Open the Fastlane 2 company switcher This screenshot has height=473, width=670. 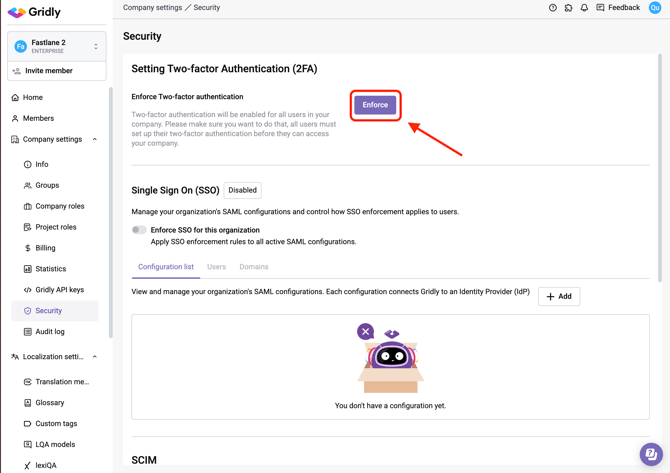(56, 46)
